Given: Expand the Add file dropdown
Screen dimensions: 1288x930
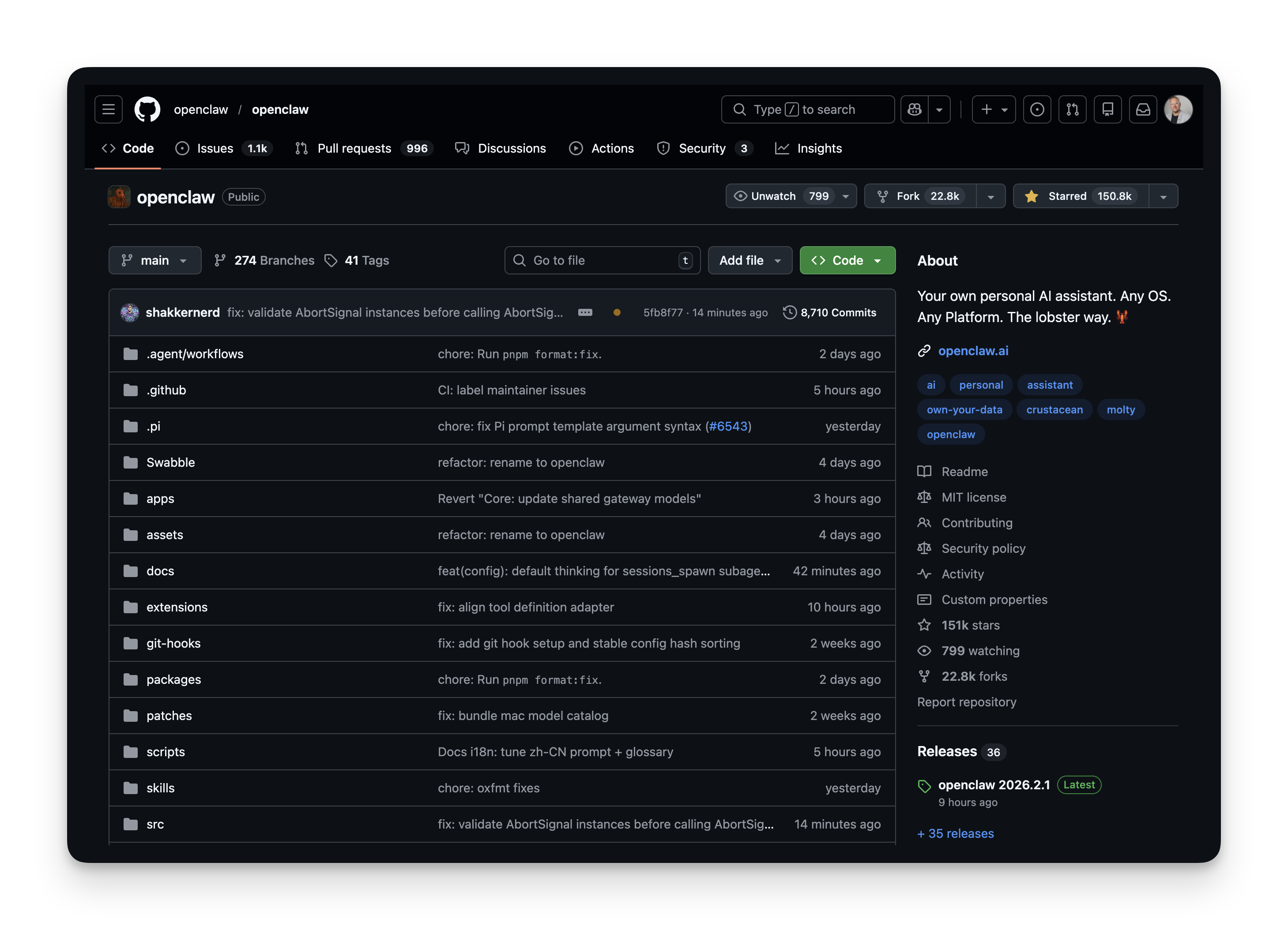Looking at the screenshot, I should point(749,260).
